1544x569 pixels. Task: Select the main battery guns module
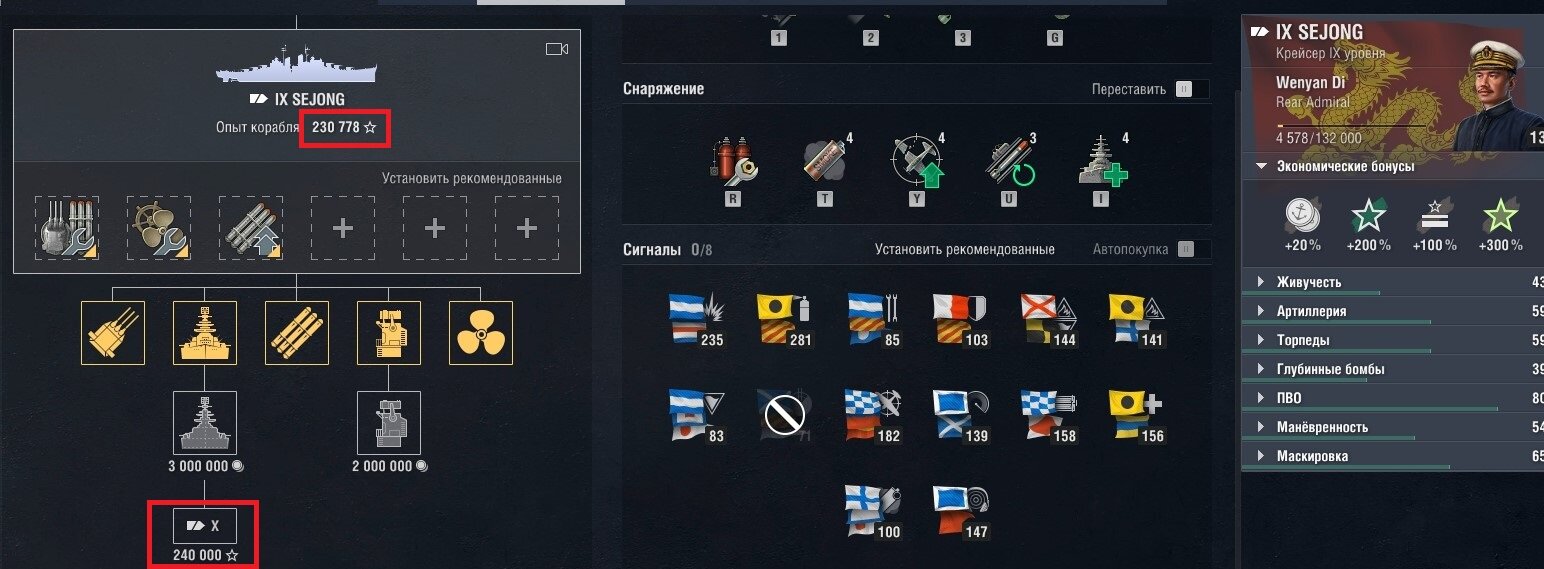click(x=113, y=332)
